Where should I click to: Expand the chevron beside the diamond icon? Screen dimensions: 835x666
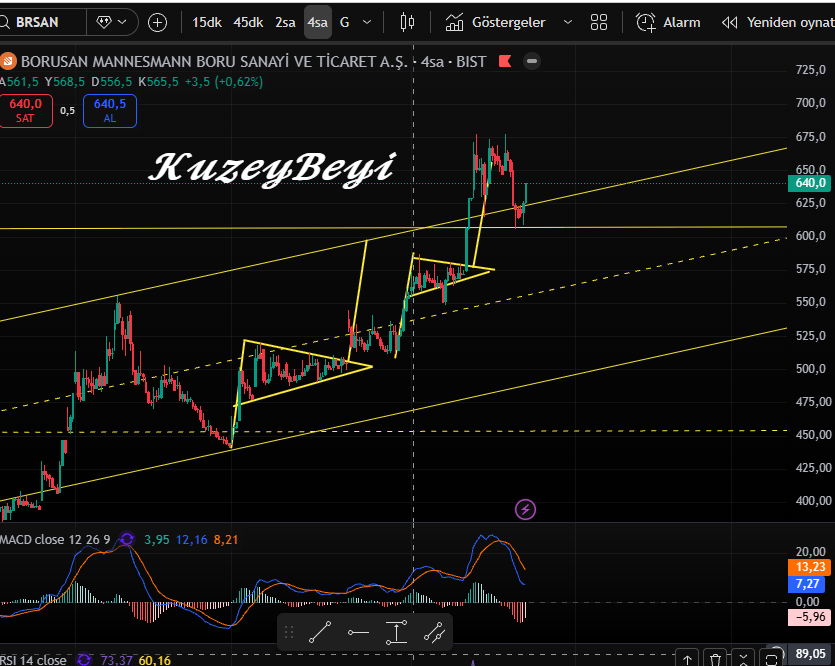tap(122, 22)
